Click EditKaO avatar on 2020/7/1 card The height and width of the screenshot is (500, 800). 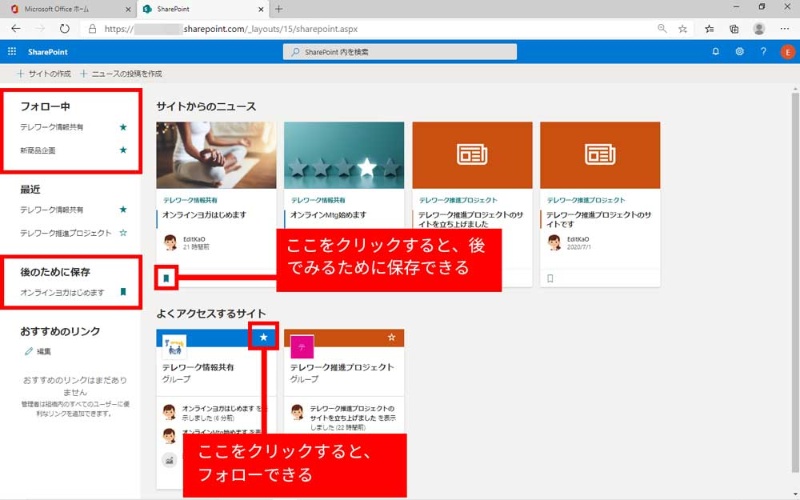pos(554,242)
